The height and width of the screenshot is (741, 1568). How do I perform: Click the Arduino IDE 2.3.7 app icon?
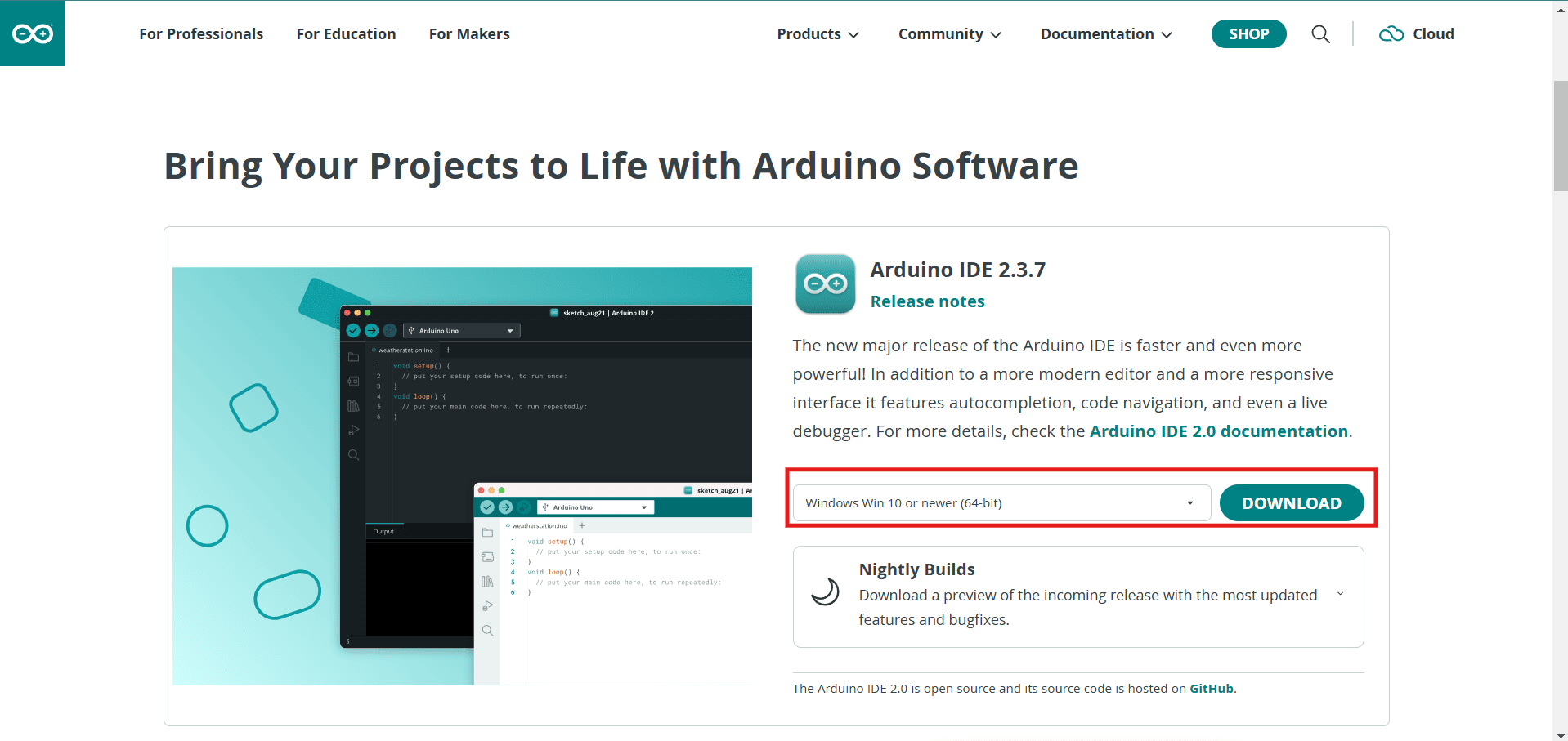click(826, 284)
